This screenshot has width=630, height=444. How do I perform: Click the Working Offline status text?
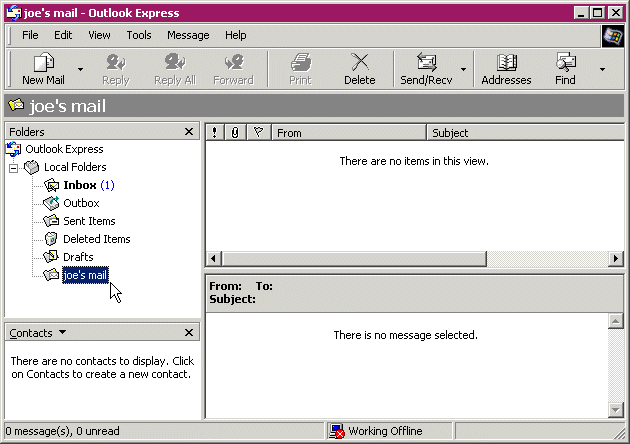(x=385, y=431)
